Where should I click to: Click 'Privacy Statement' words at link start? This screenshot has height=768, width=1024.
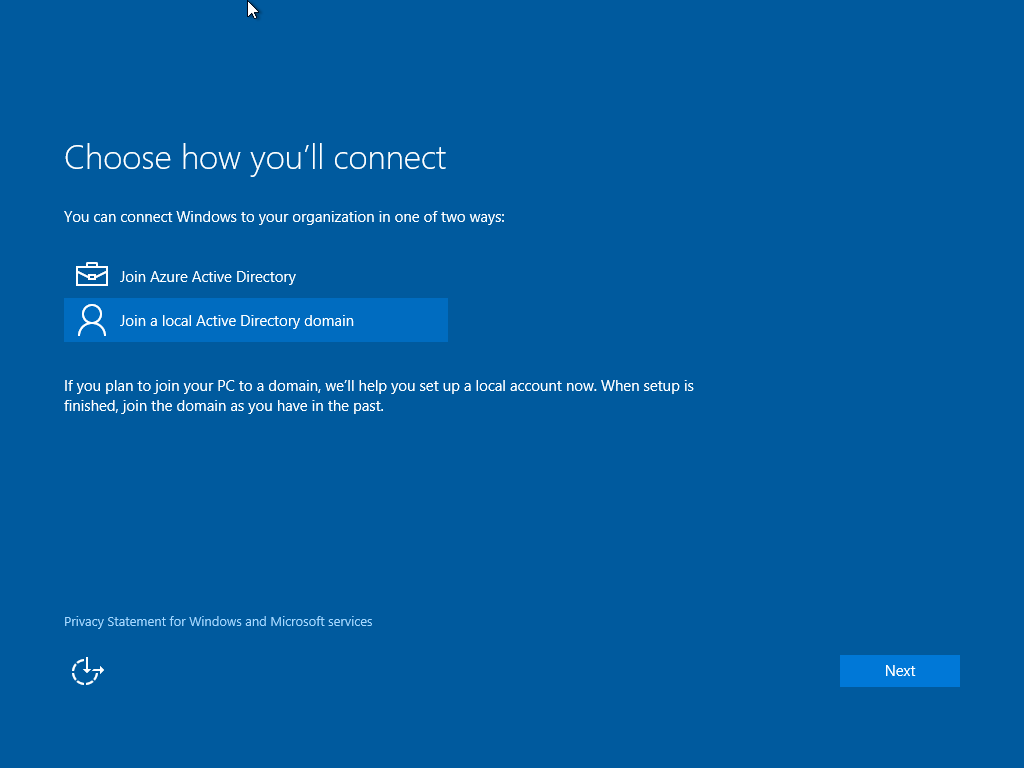point(114,622)
